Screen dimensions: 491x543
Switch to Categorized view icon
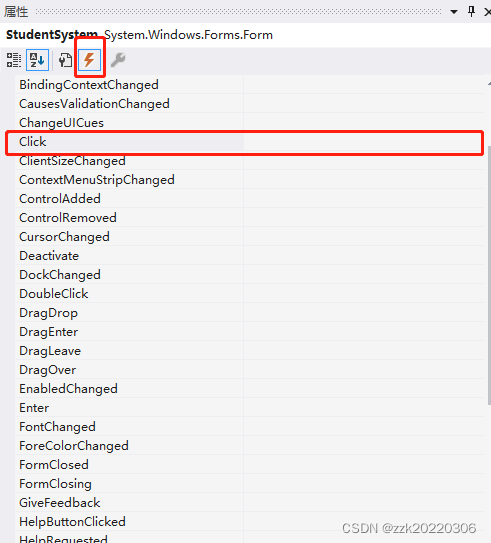click(14, 60)
